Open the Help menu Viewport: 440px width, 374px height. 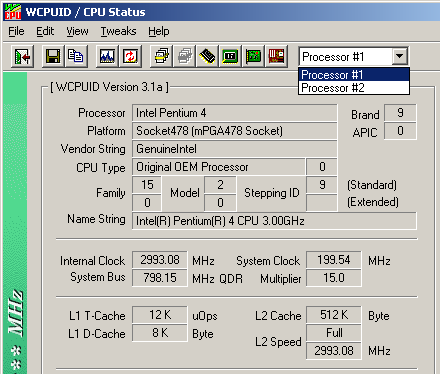pyautogui.click(x=159, y=31)
